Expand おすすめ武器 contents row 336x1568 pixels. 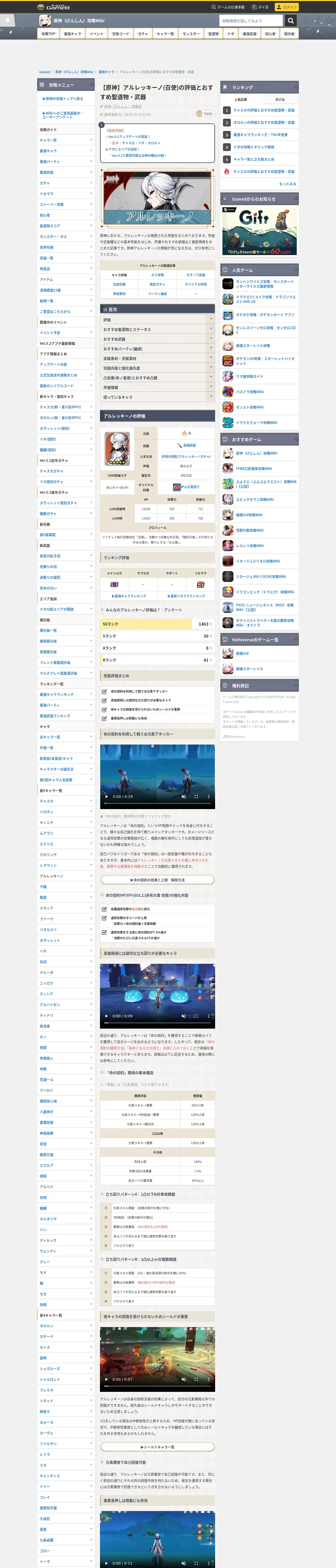click(x=157, y=339)
